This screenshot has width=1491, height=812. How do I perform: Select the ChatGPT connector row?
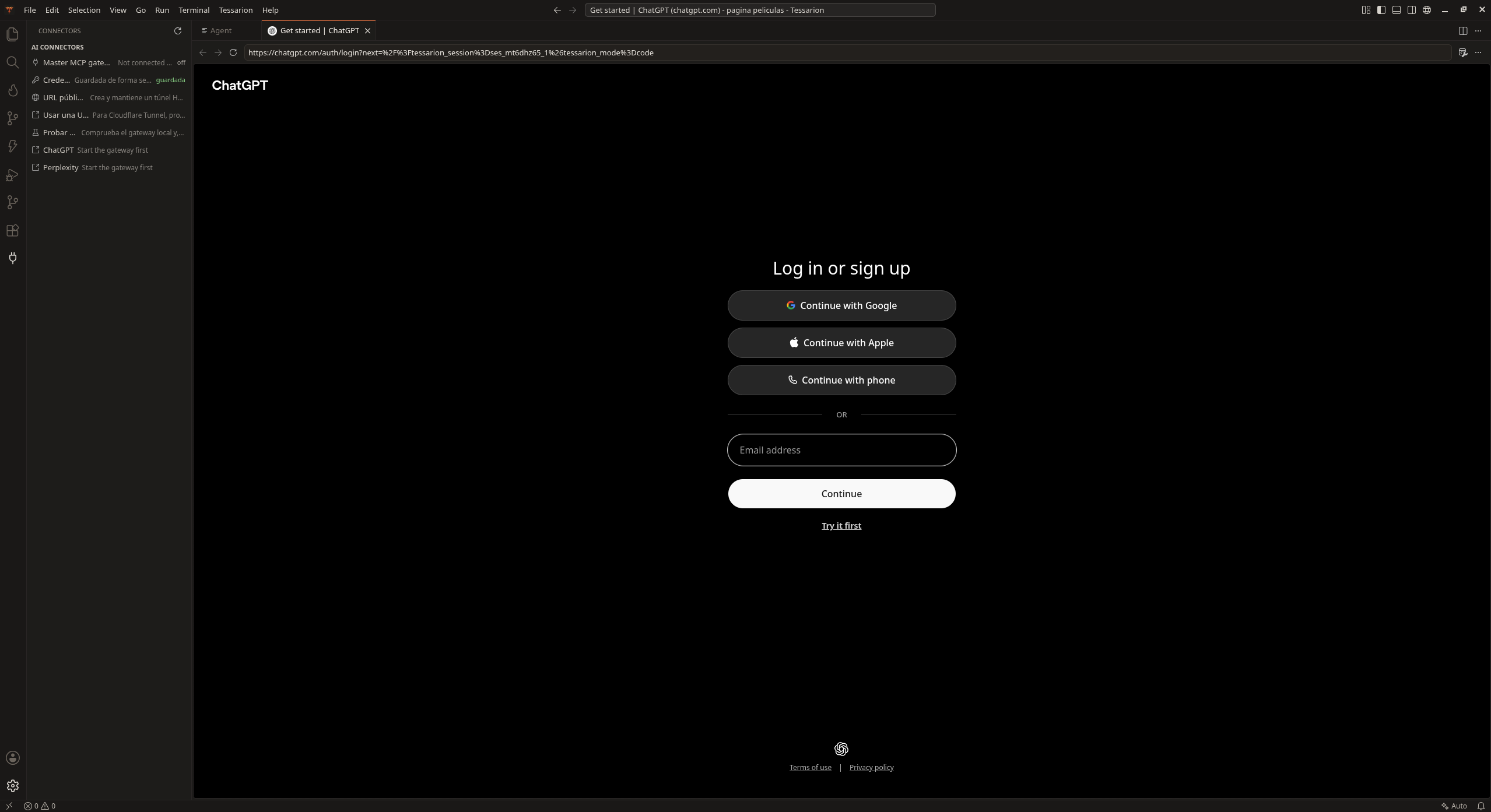pyautogui.click(x=109, y=150)
